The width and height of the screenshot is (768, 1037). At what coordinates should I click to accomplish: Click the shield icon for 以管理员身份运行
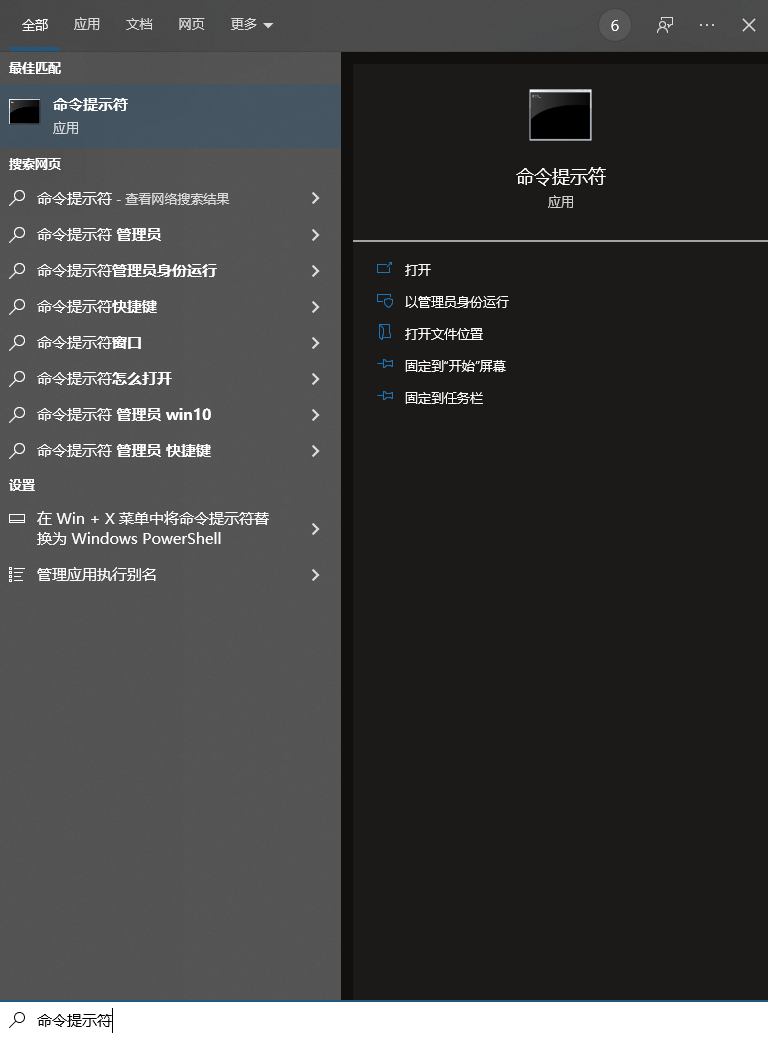(384, 301)
